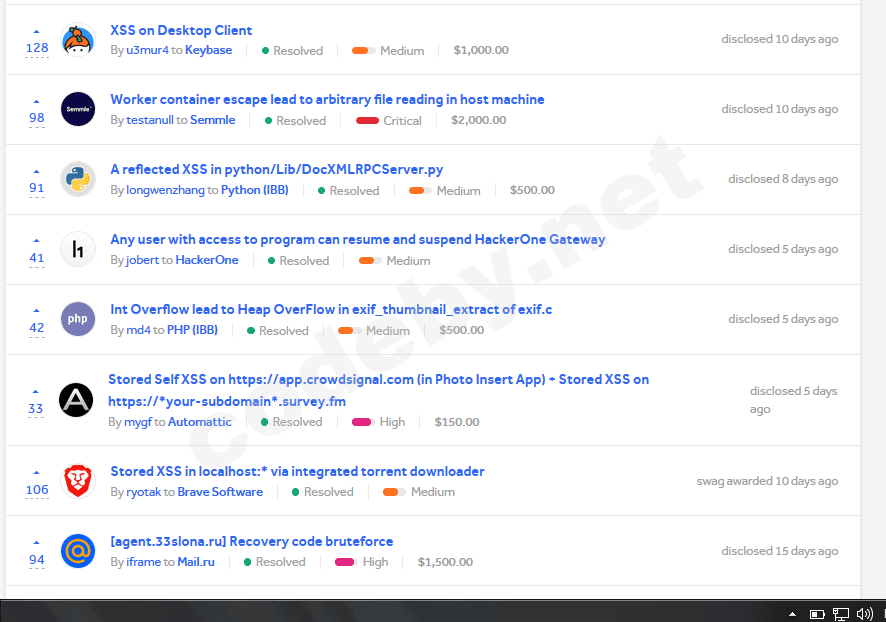Go to the HackerOne program link
The width and height of the screenshot is (886, 622).
(207, 260)
